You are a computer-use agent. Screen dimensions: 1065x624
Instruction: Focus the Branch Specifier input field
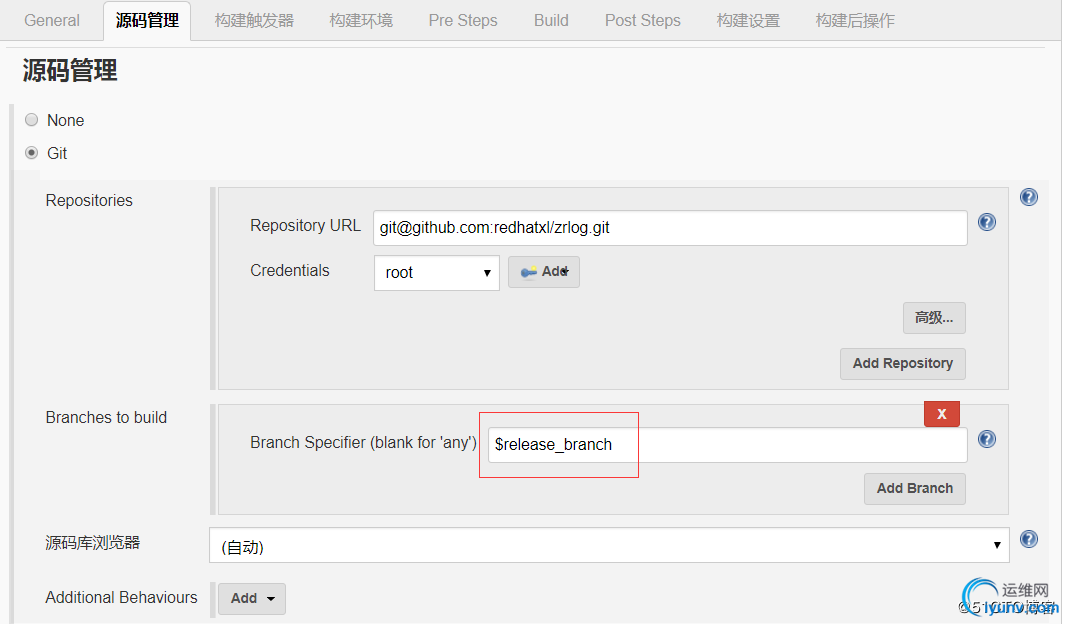[x=727, y=445]
